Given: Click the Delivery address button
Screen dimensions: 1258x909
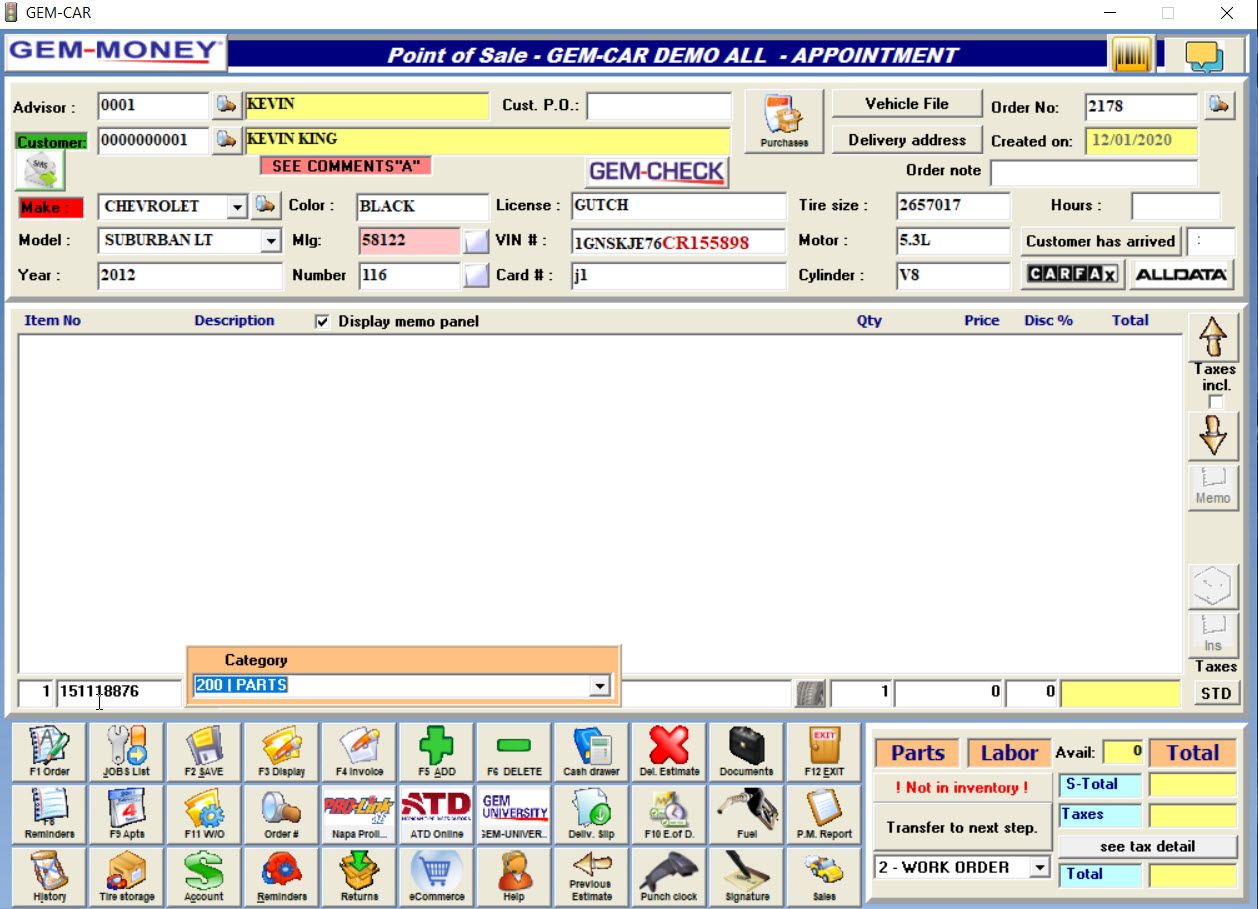Looking at the screenshot, I should pos(907,140).
